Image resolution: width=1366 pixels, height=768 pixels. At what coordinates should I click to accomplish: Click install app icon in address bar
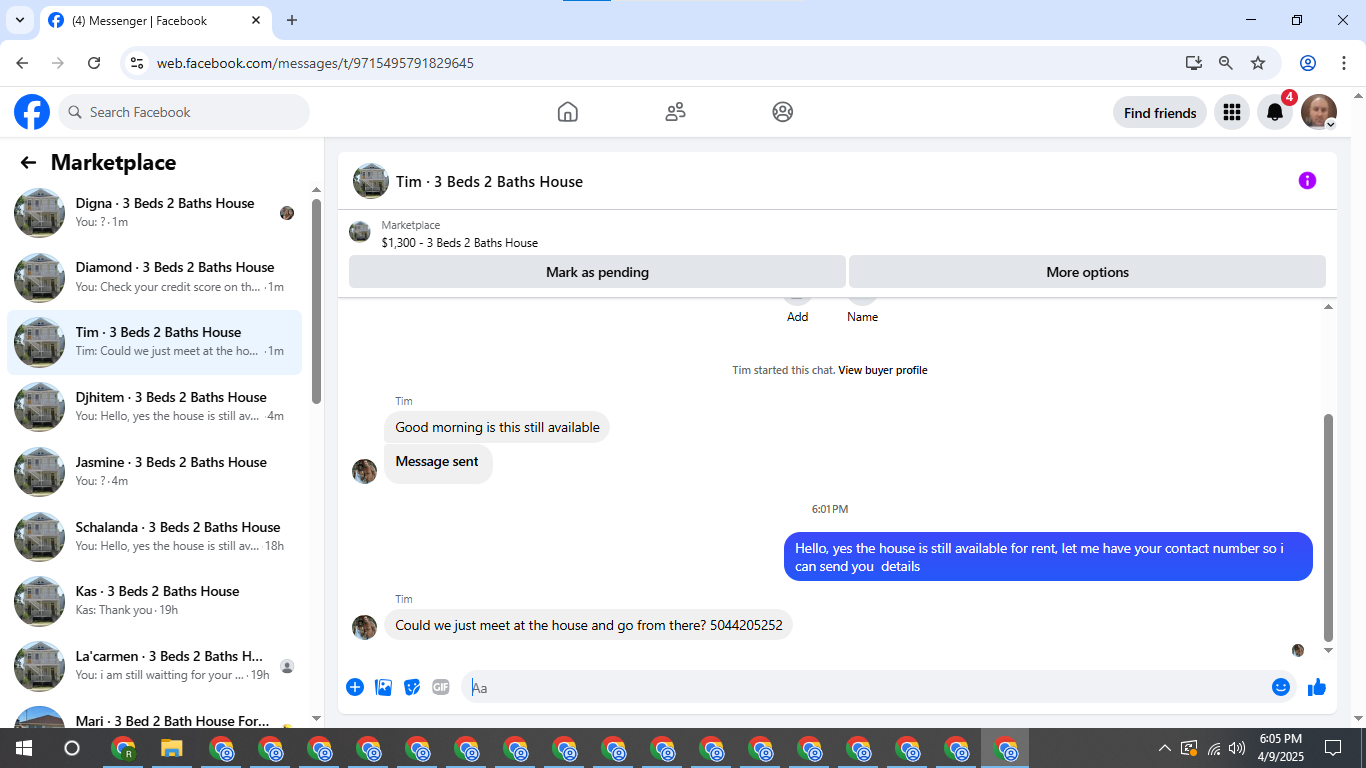[1194, 63]
